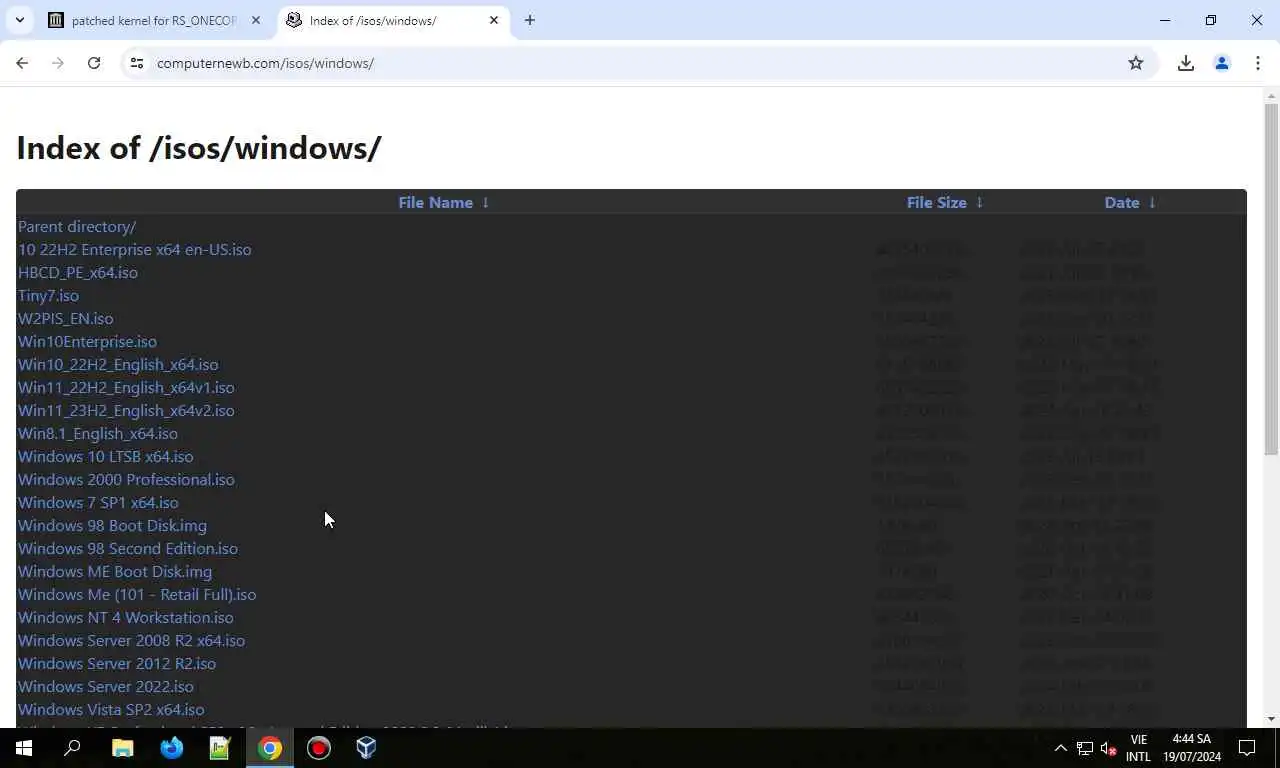Download Win11_22H2_English_x64v1.iso
The image size is (1280, 768).
(x=126, y=387)
